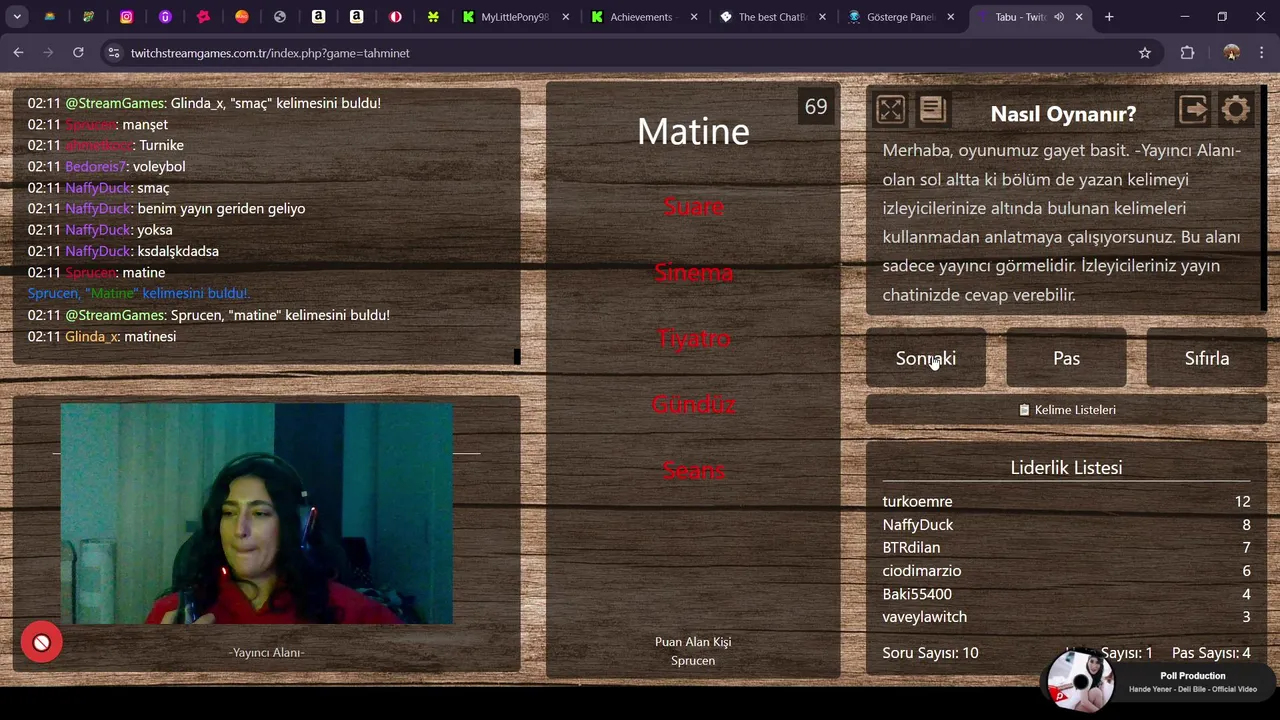Click the Nasıl Oynanır? heading
Viewport: 1280px width, 720px height.
click(1063, 114)
